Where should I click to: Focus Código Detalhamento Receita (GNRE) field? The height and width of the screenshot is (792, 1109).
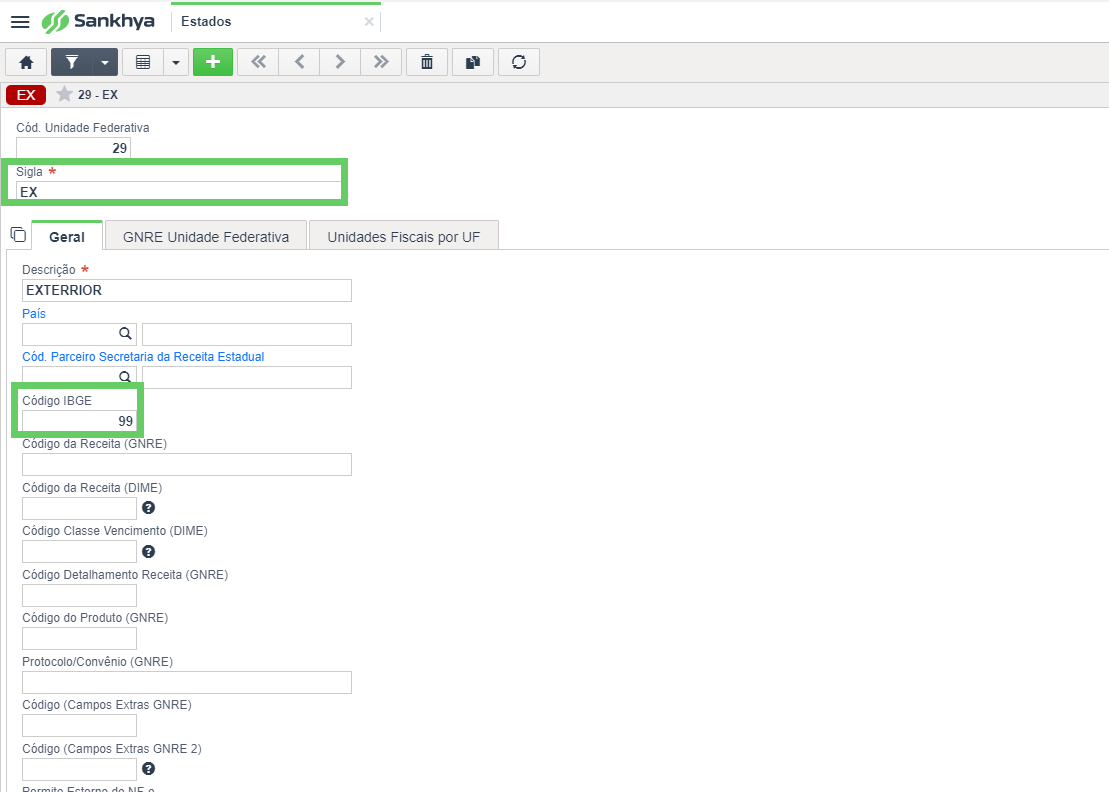[79, 595]
